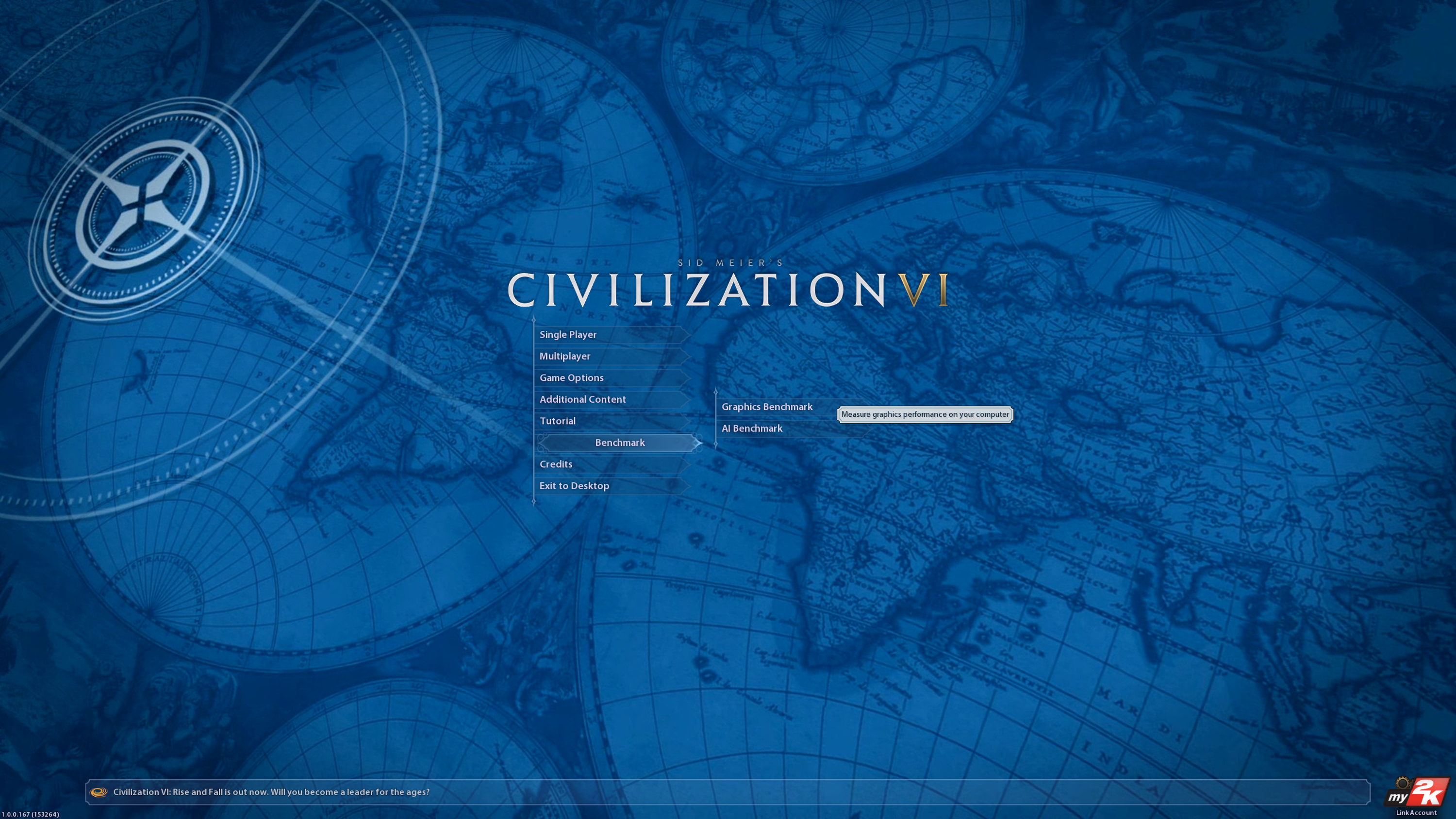1456x819 pixels.
Task: Start the Tutorial
Action: (557, 421)
